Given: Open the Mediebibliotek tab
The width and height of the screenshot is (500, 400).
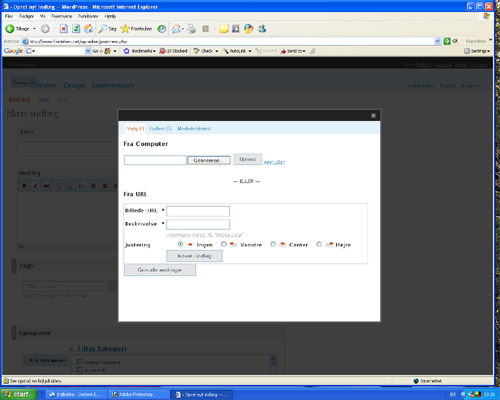Looking at the screenshot, I should point(194,129).
